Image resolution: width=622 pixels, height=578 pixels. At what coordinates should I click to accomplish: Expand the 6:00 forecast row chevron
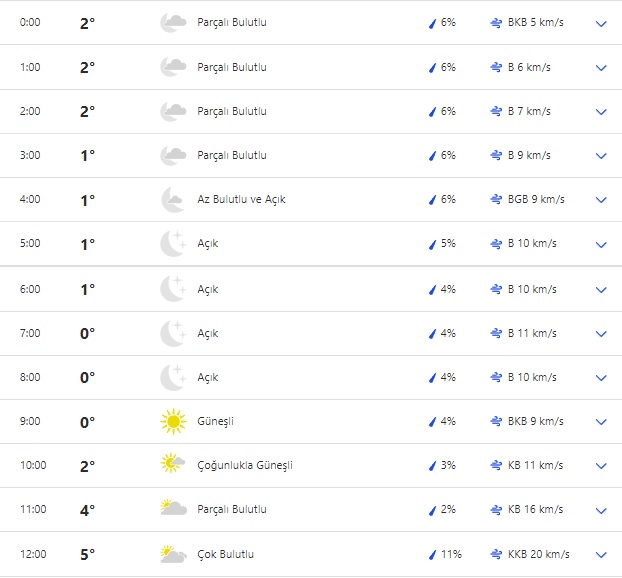click(x=601, y=290)
